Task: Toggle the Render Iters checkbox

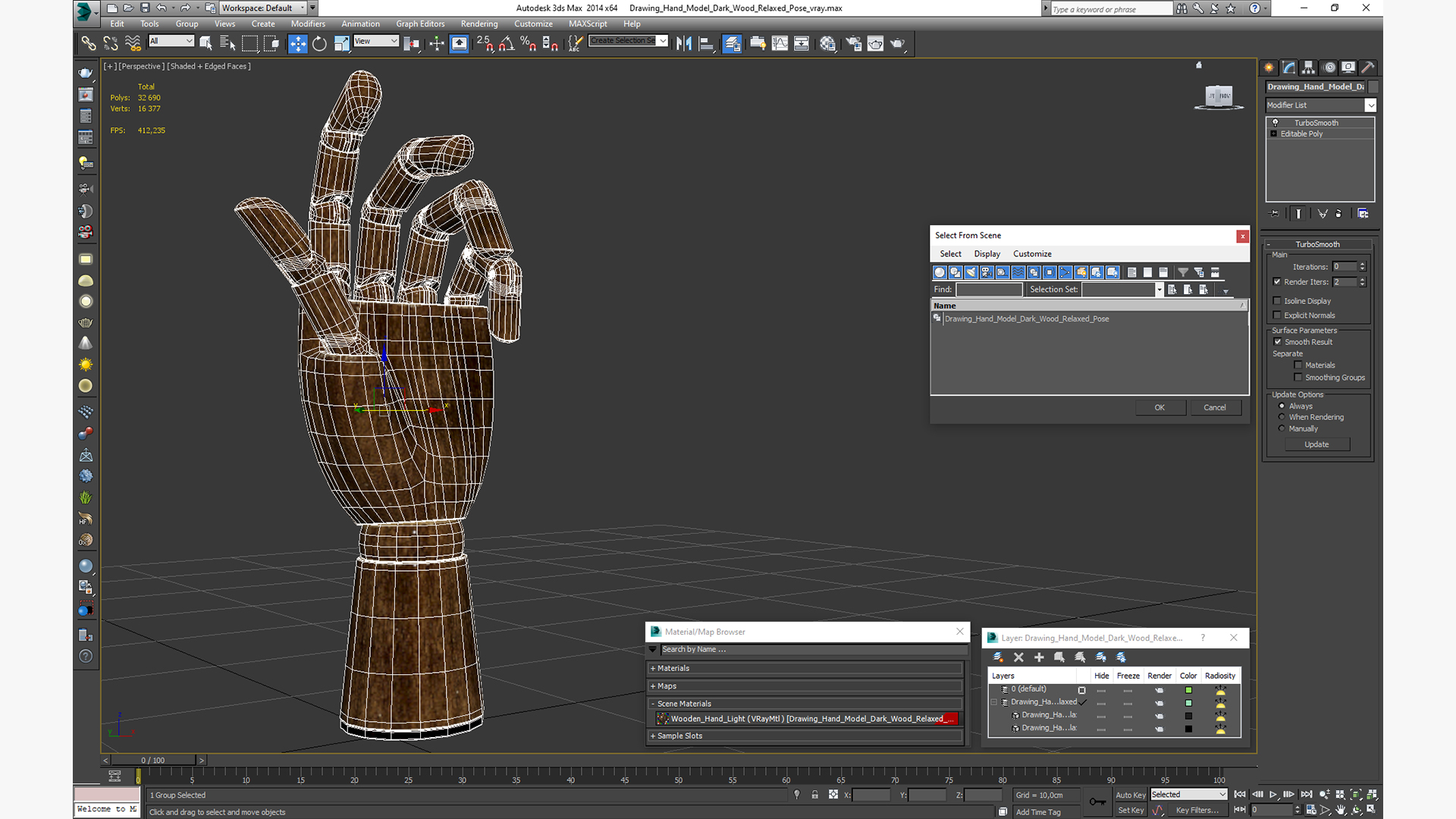Action: pyautogui.click(x=1277, y=281)
